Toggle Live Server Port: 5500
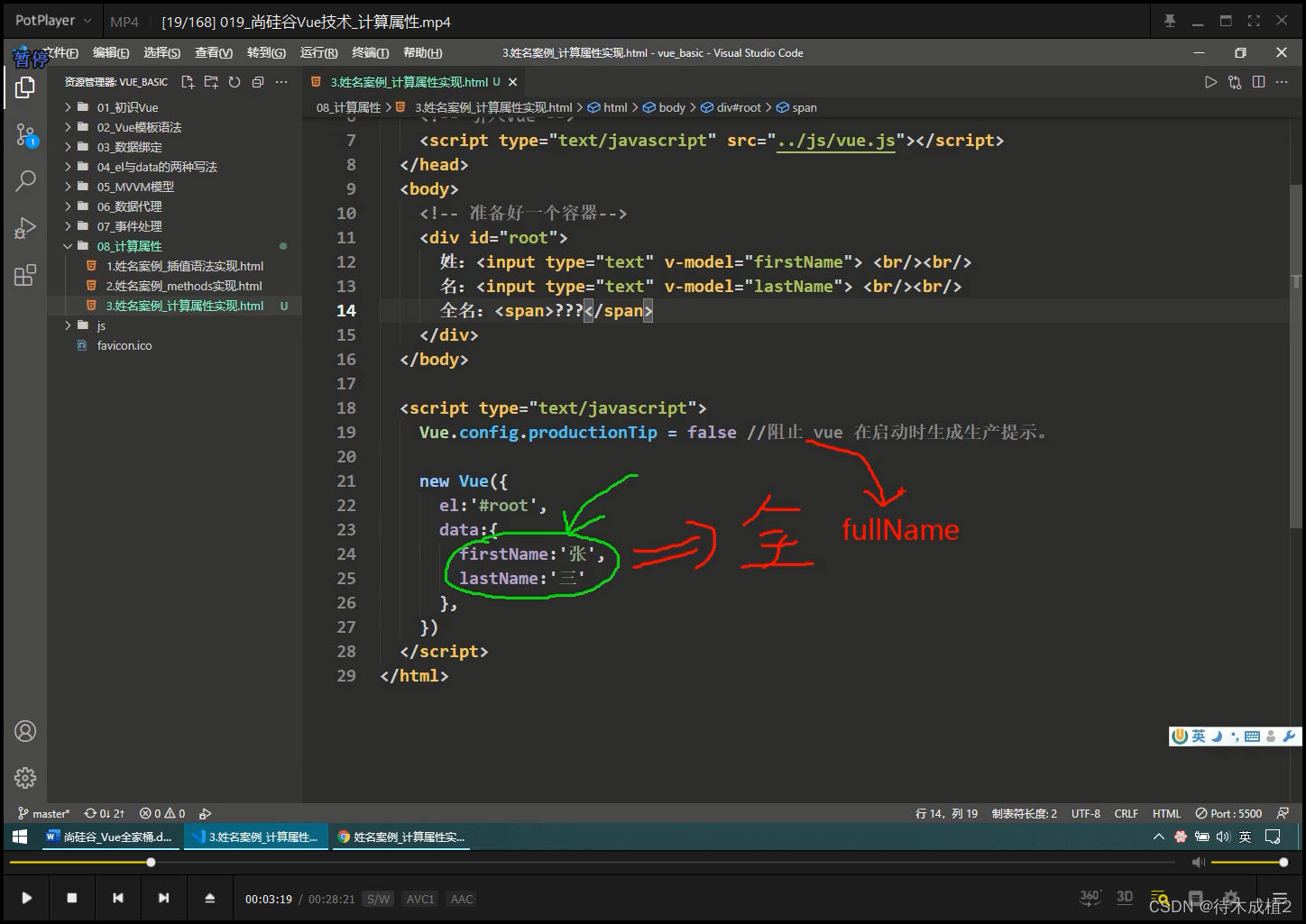This screenshot has height=924, width=1306. 1228,813
